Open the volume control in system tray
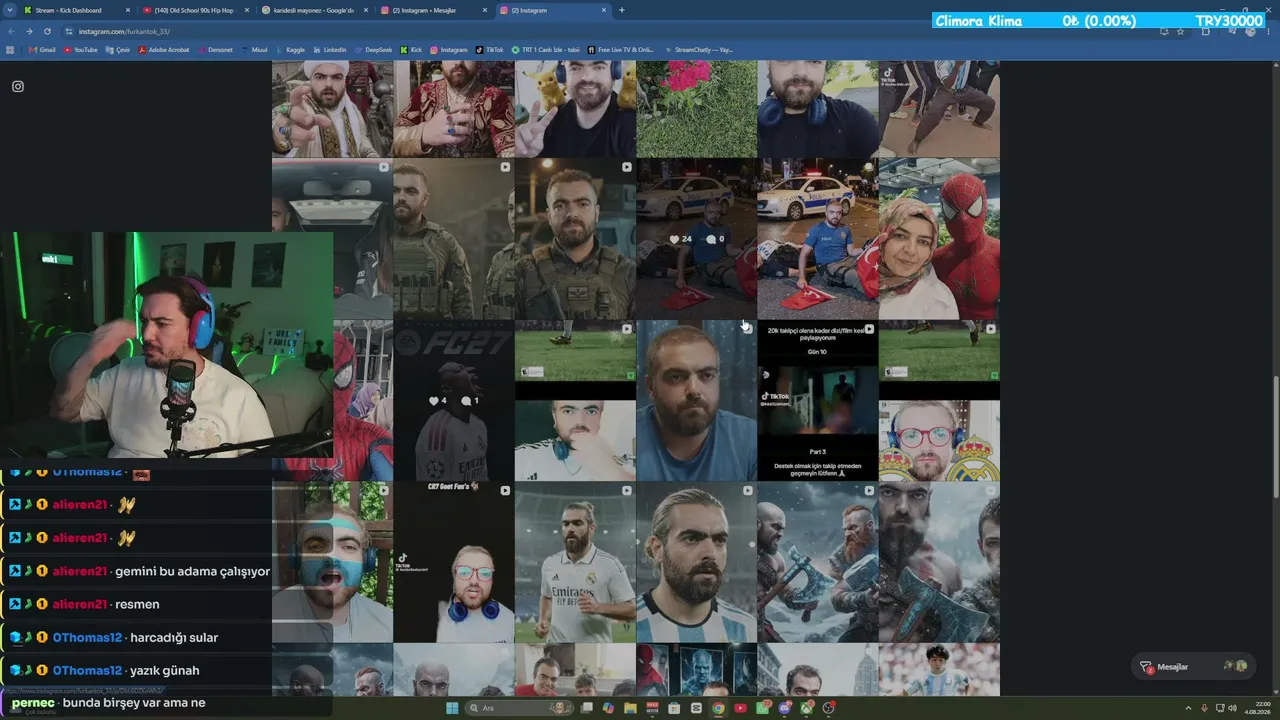 coord(1232,708)
